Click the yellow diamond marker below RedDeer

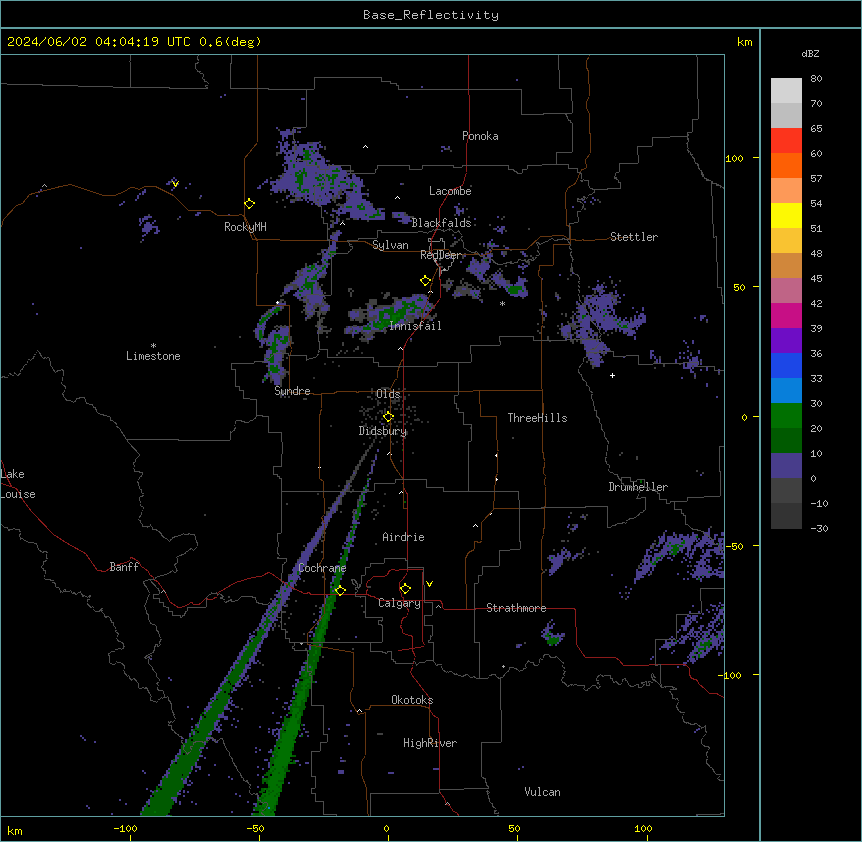tap(426, 281)
